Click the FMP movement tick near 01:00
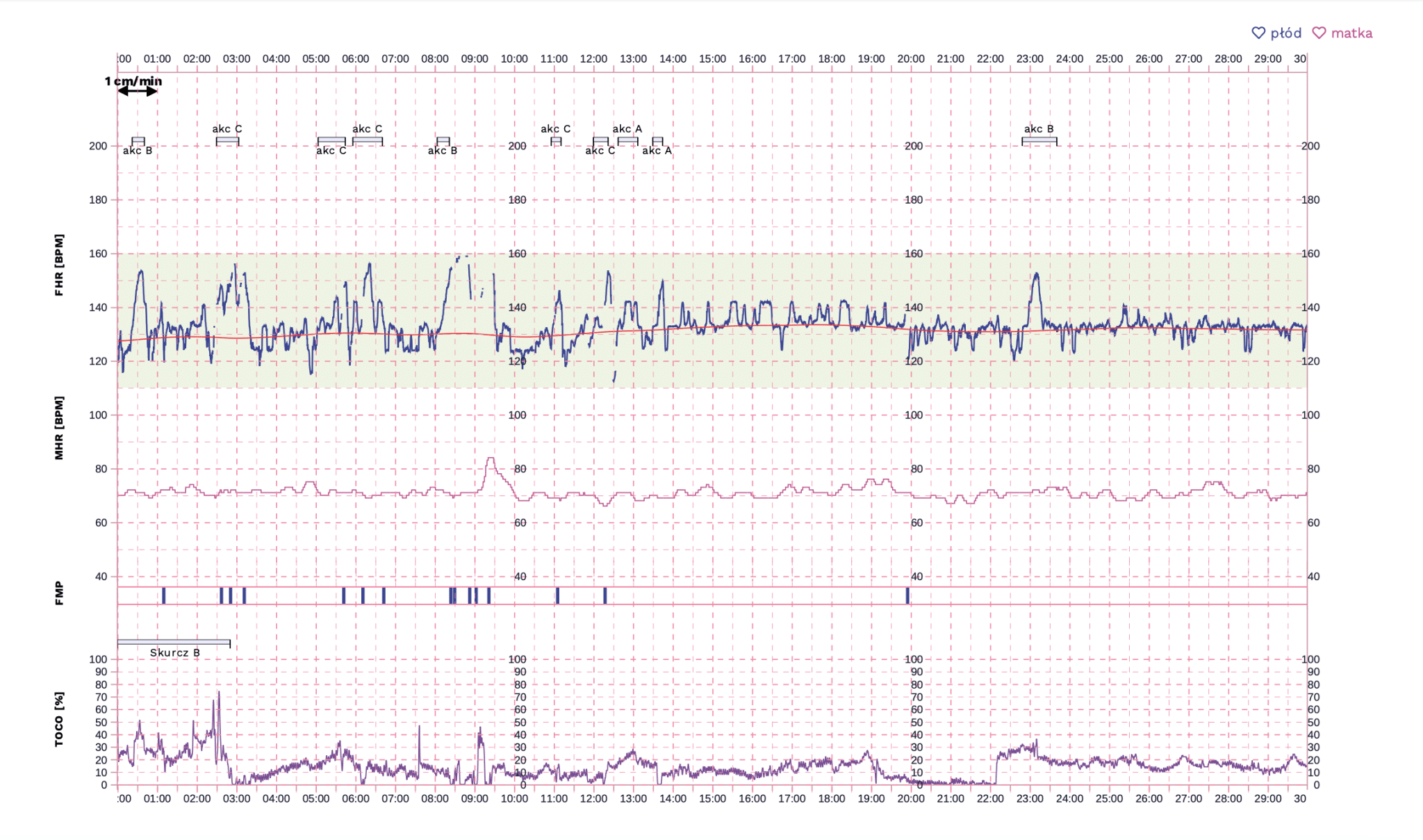This screenshot has height=840, width=1423. click(164, 595)
